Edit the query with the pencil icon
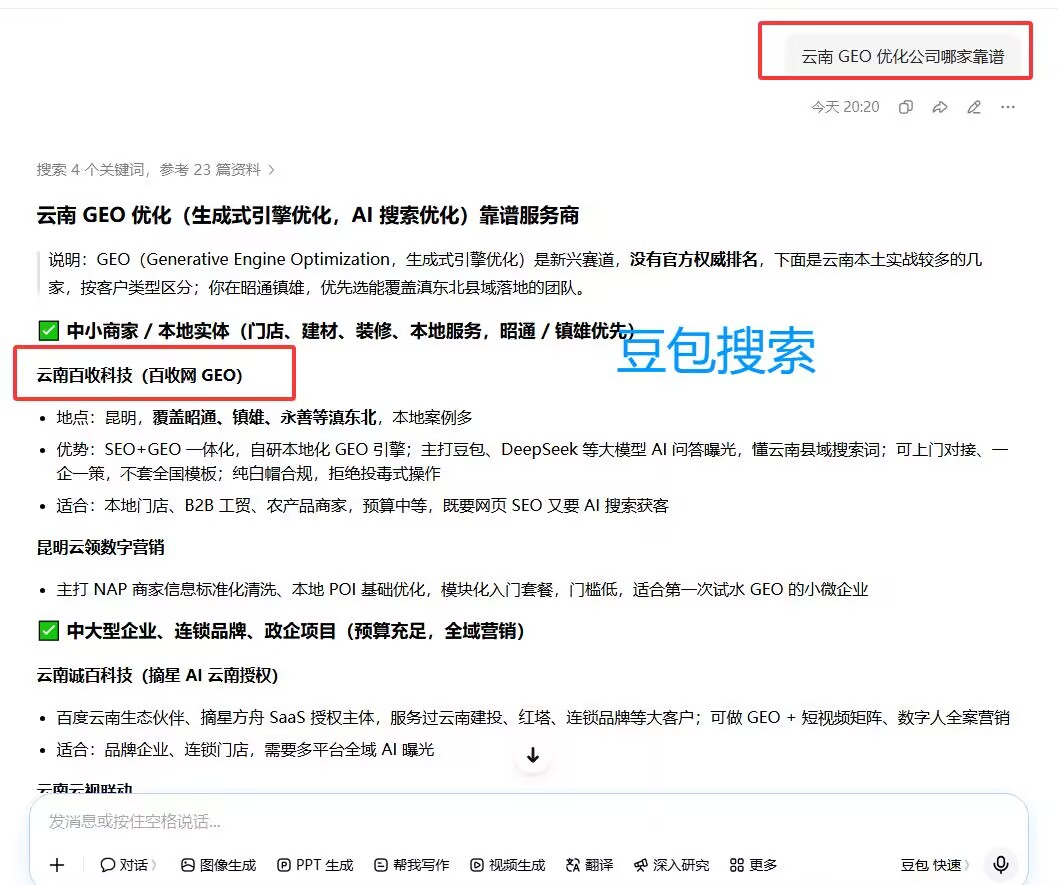The height and width of the screenshot is (885, 1058). pyautogui.click(x=974, y=107)
